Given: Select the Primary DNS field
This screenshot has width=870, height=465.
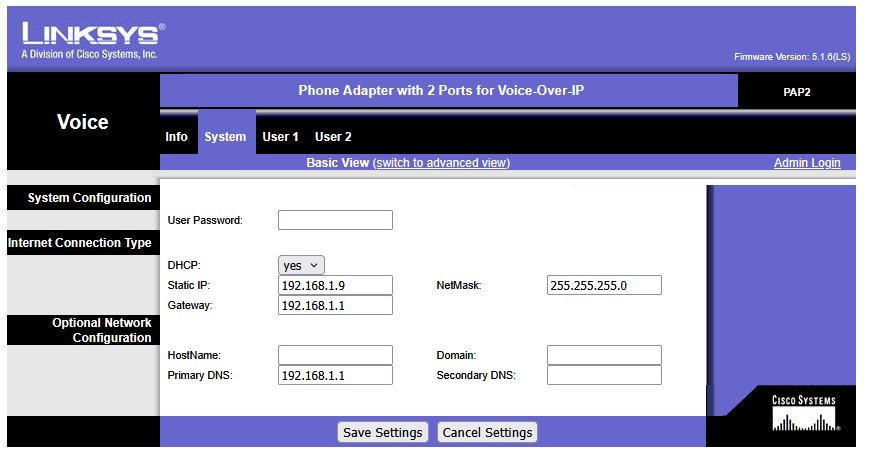Looking at the screenshot, I should point(335,375).
